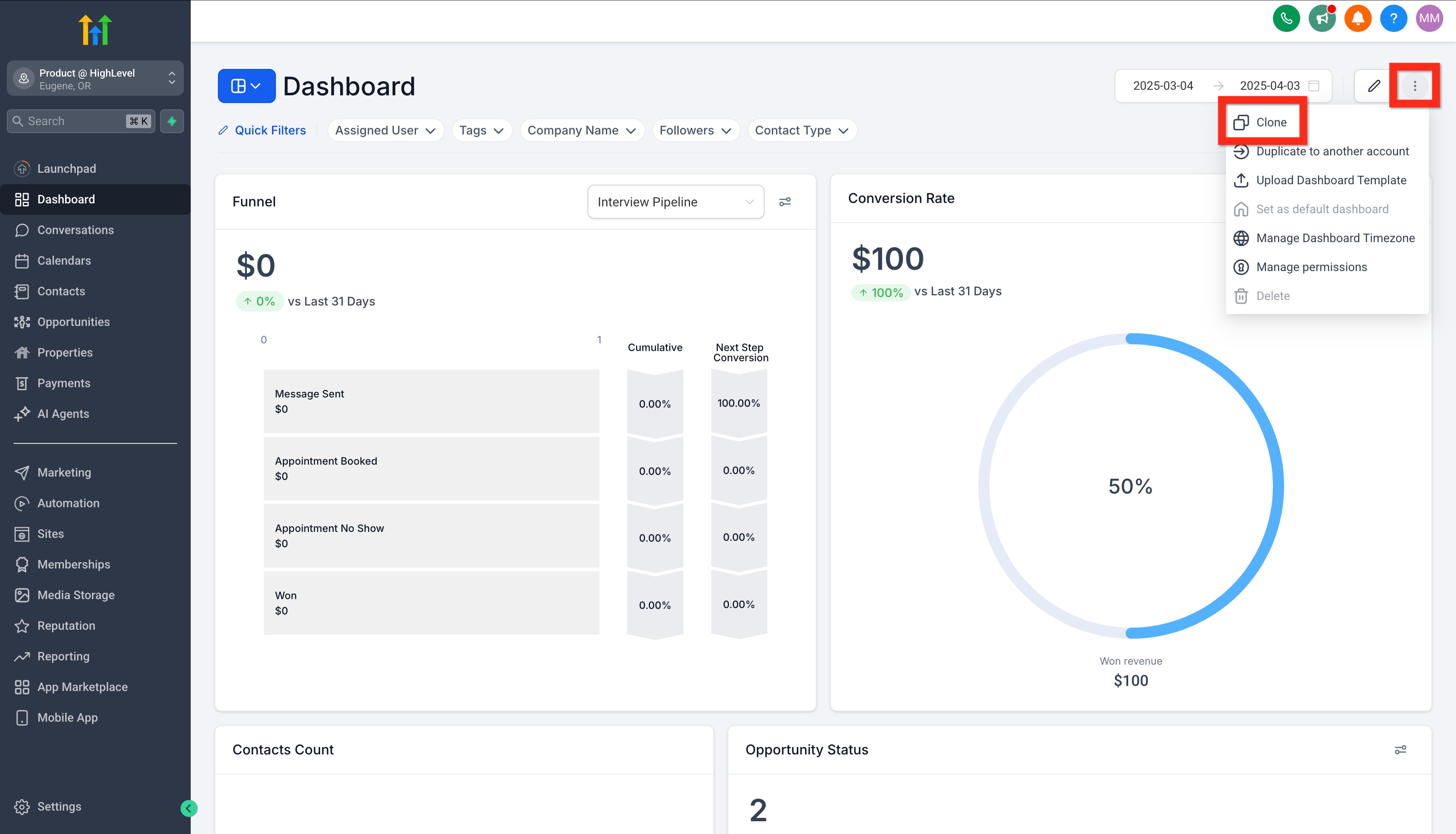This screenshot has width=1456, height=834.
Task: Expand the Assigned User filter
Action: 385,131
